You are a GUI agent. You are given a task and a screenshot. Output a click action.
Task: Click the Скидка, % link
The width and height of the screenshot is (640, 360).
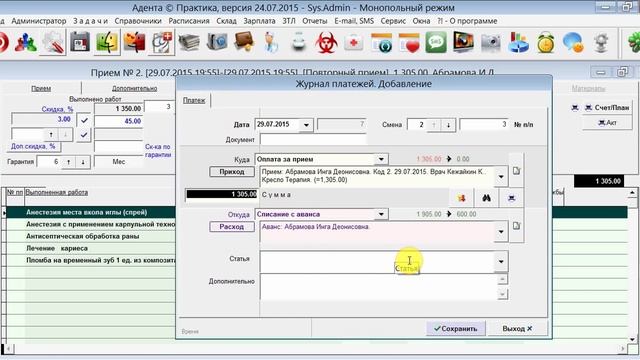coord(57,109)
